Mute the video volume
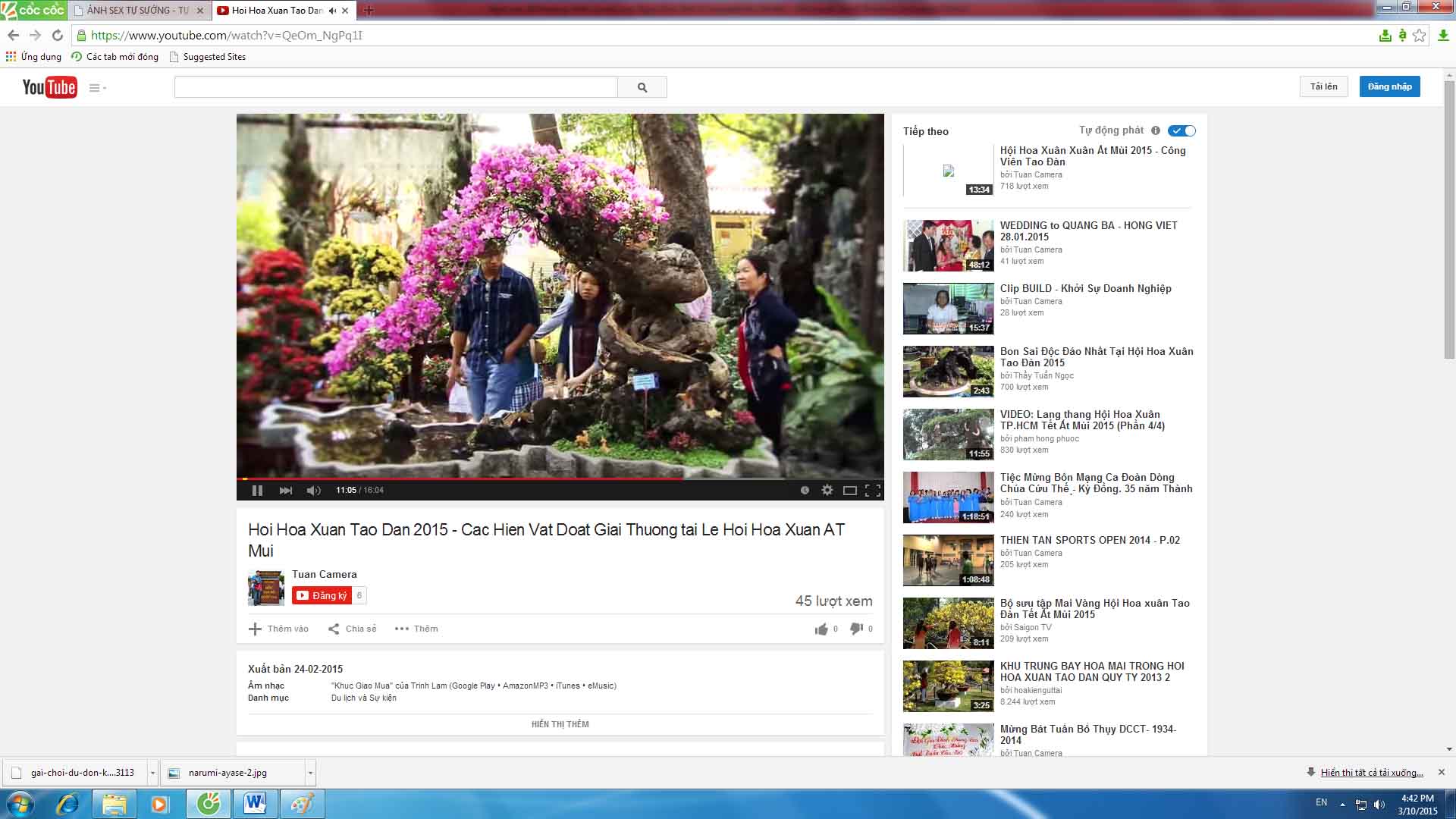The height and width of the screenshot is (819, 1456). click(313, 491)
